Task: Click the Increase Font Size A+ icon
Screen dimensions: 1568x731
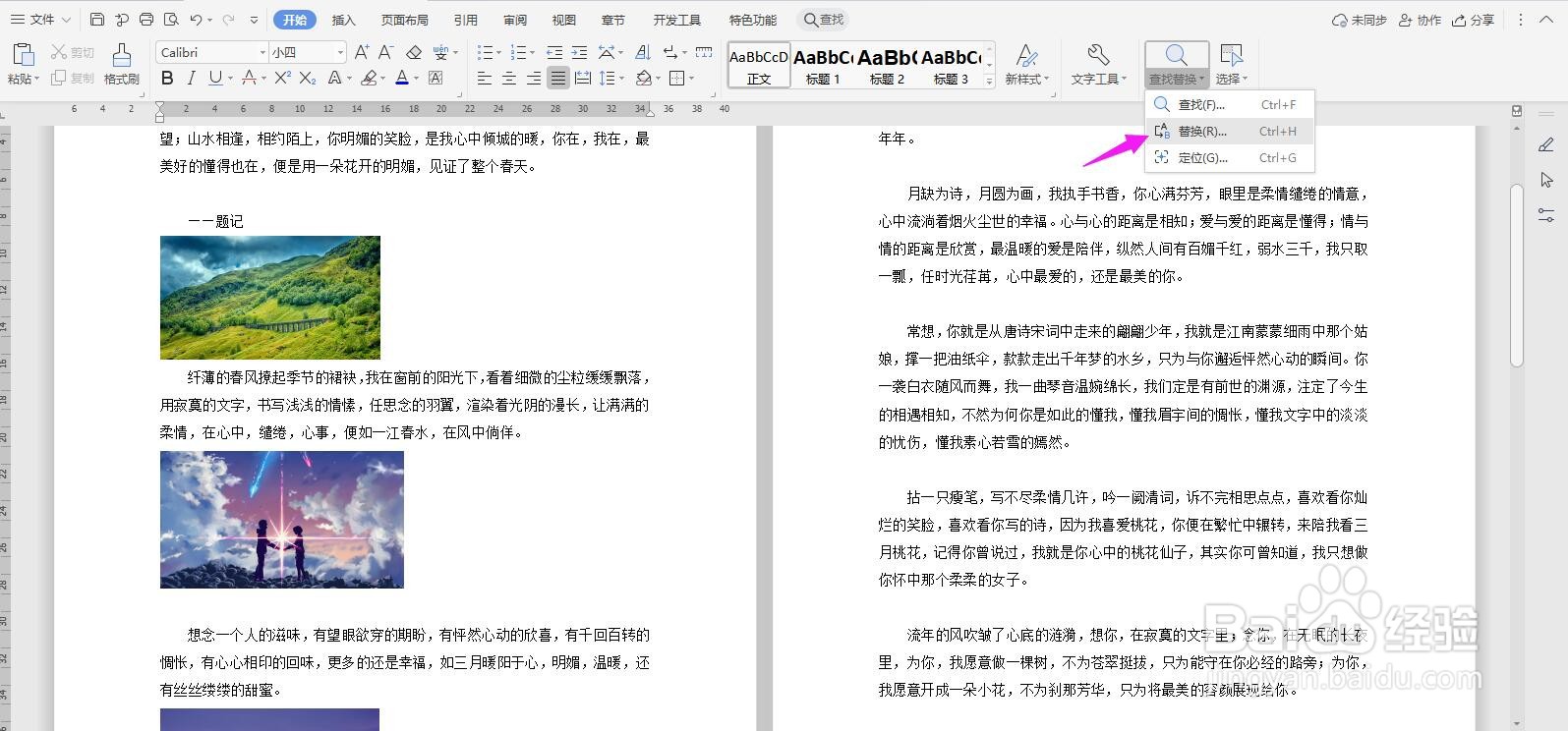Action: (362, 52)
